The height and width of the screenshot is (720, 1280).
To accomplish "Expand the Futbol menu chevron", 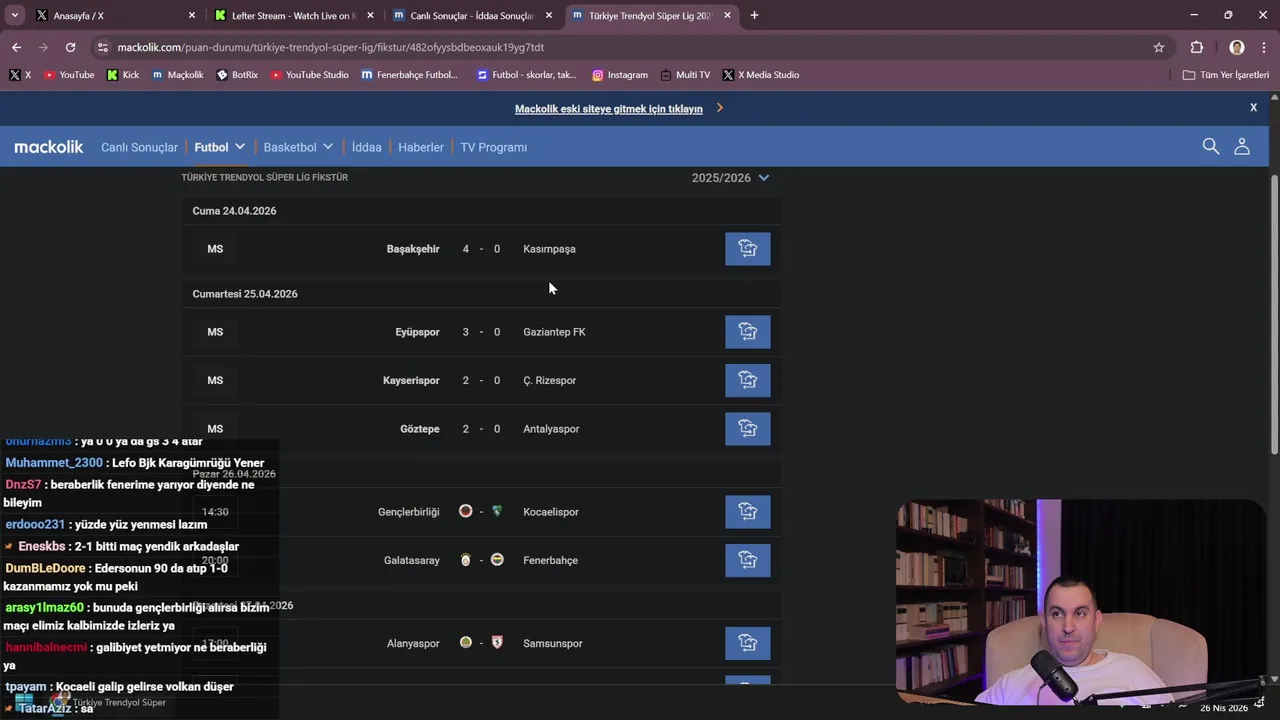I will (x=240, y=147).
